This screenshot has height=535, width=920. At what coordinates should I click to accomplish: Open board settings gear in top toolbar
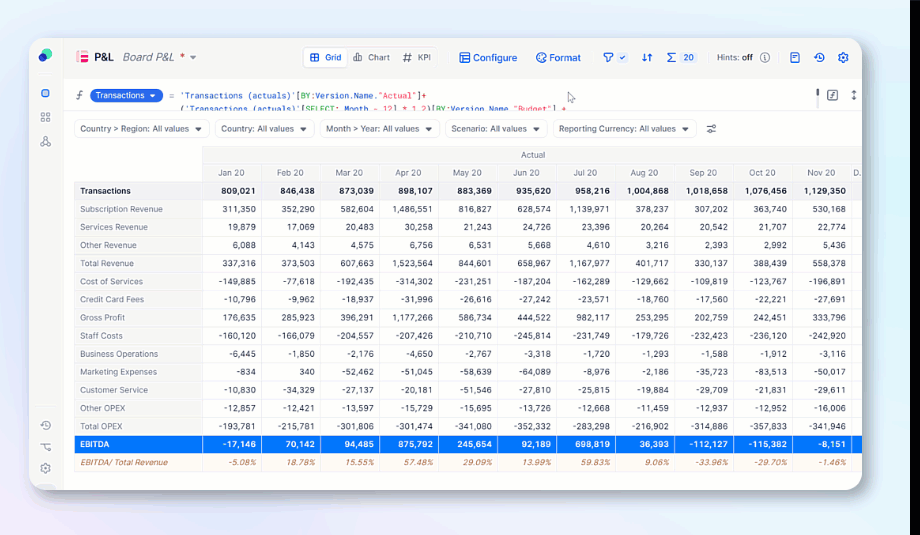click(843, 57)
